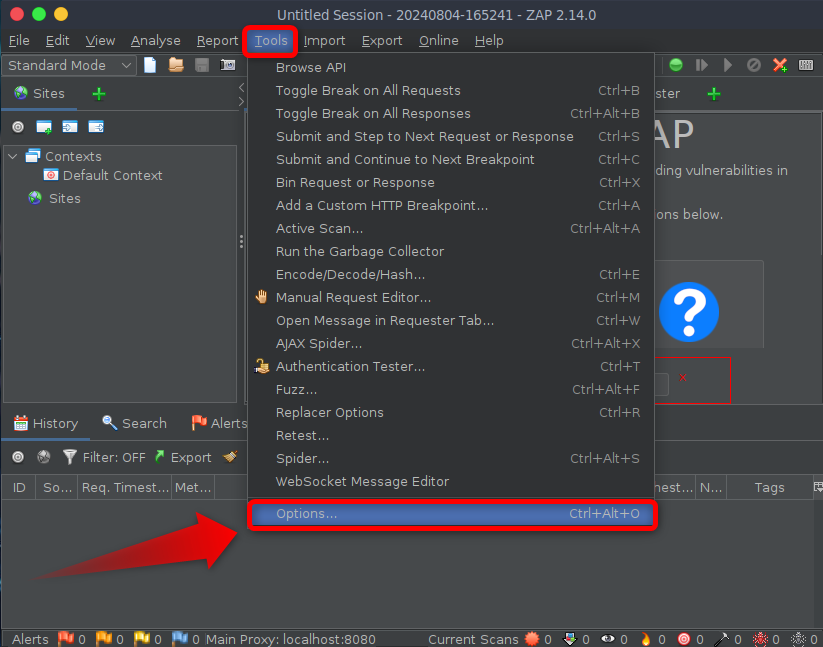Click the Export Context icon
Screen dimensions: 823x647
coord(96,127)
